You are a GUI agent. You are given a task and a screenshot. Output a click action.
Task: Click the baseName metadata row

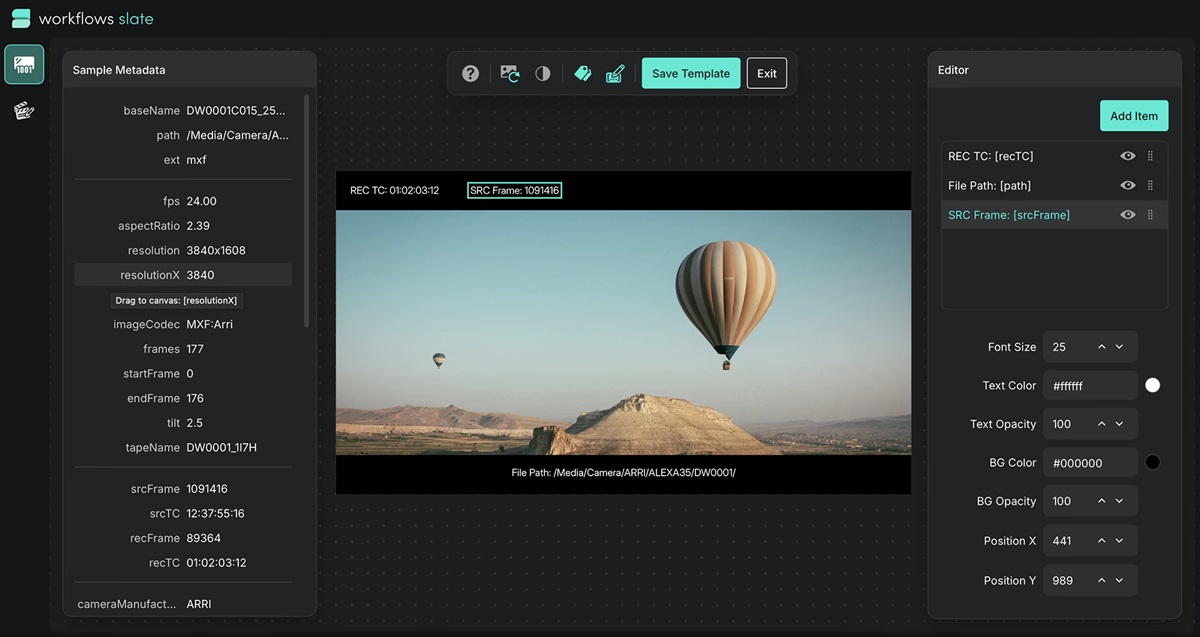pyautogui.click(x=183, y=110)
